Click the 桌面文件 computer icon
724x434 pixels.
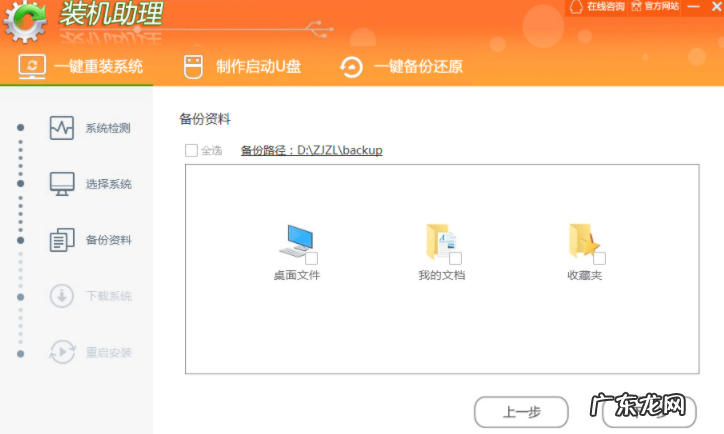[296, 240]
